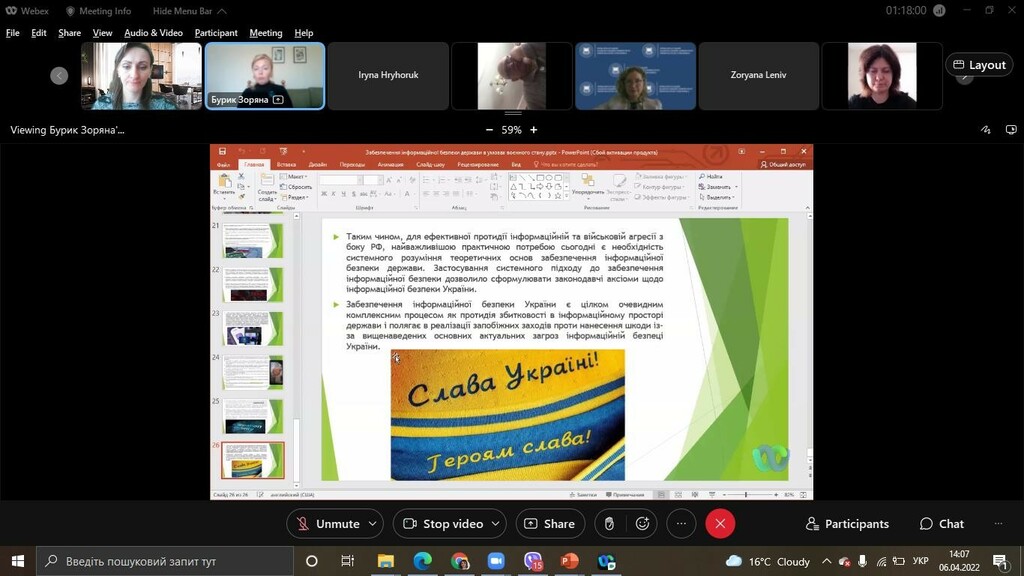Viewport: 1024px width, 576px height.
Task: Click the Layout button
Action: click(x=979, y=65)
